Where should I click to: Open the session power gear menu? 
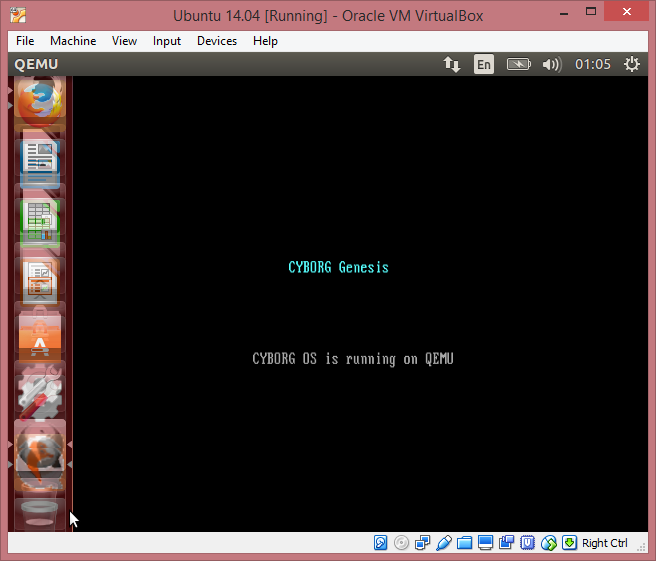631,64
